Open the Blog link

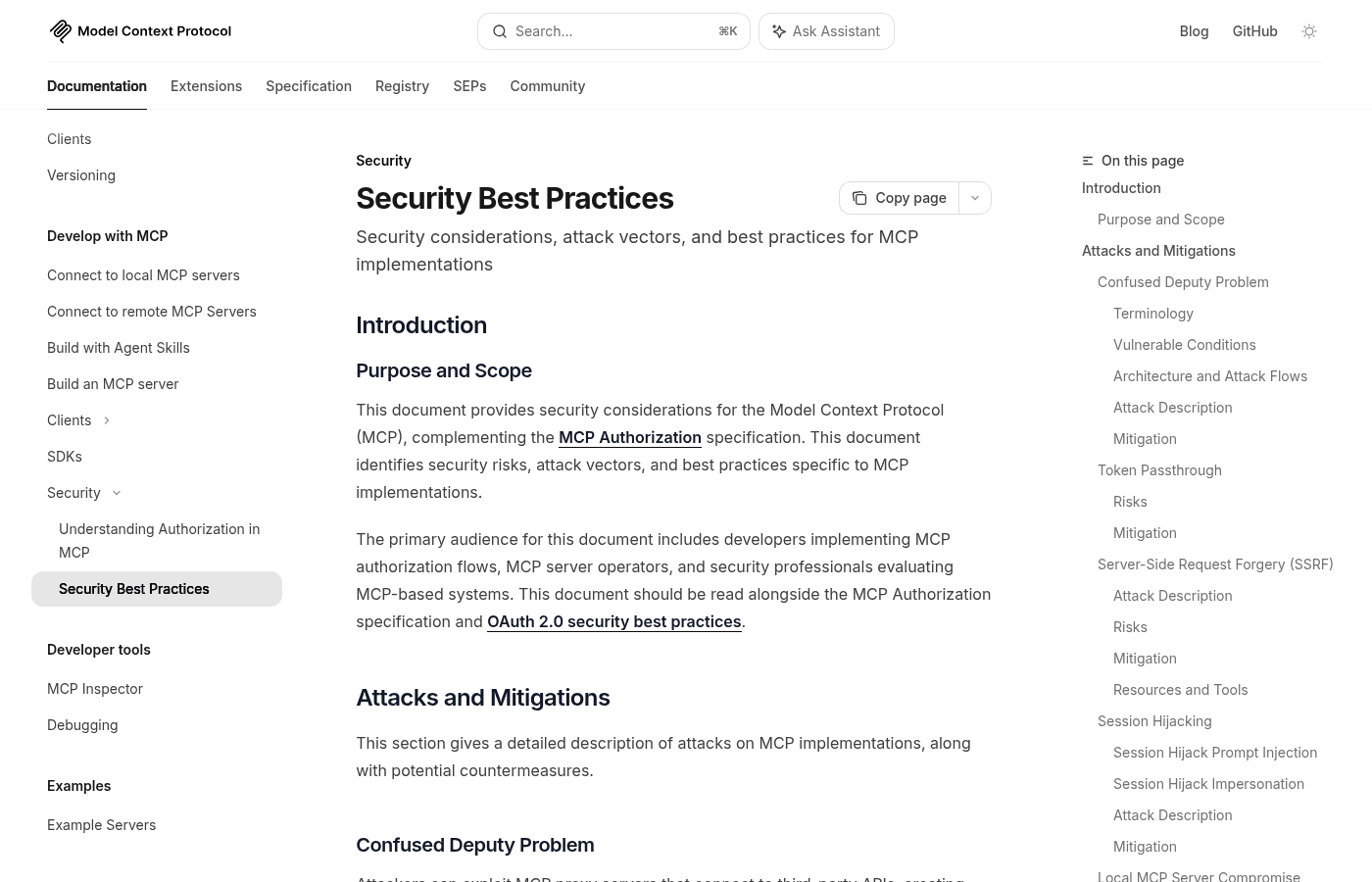click(x=1194, y=31)
